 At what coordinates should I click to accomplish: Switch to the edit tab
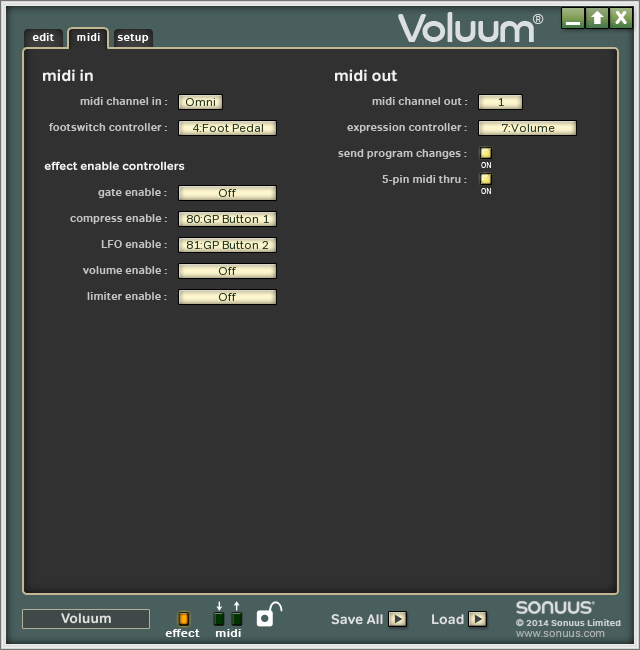coord(44,38)
